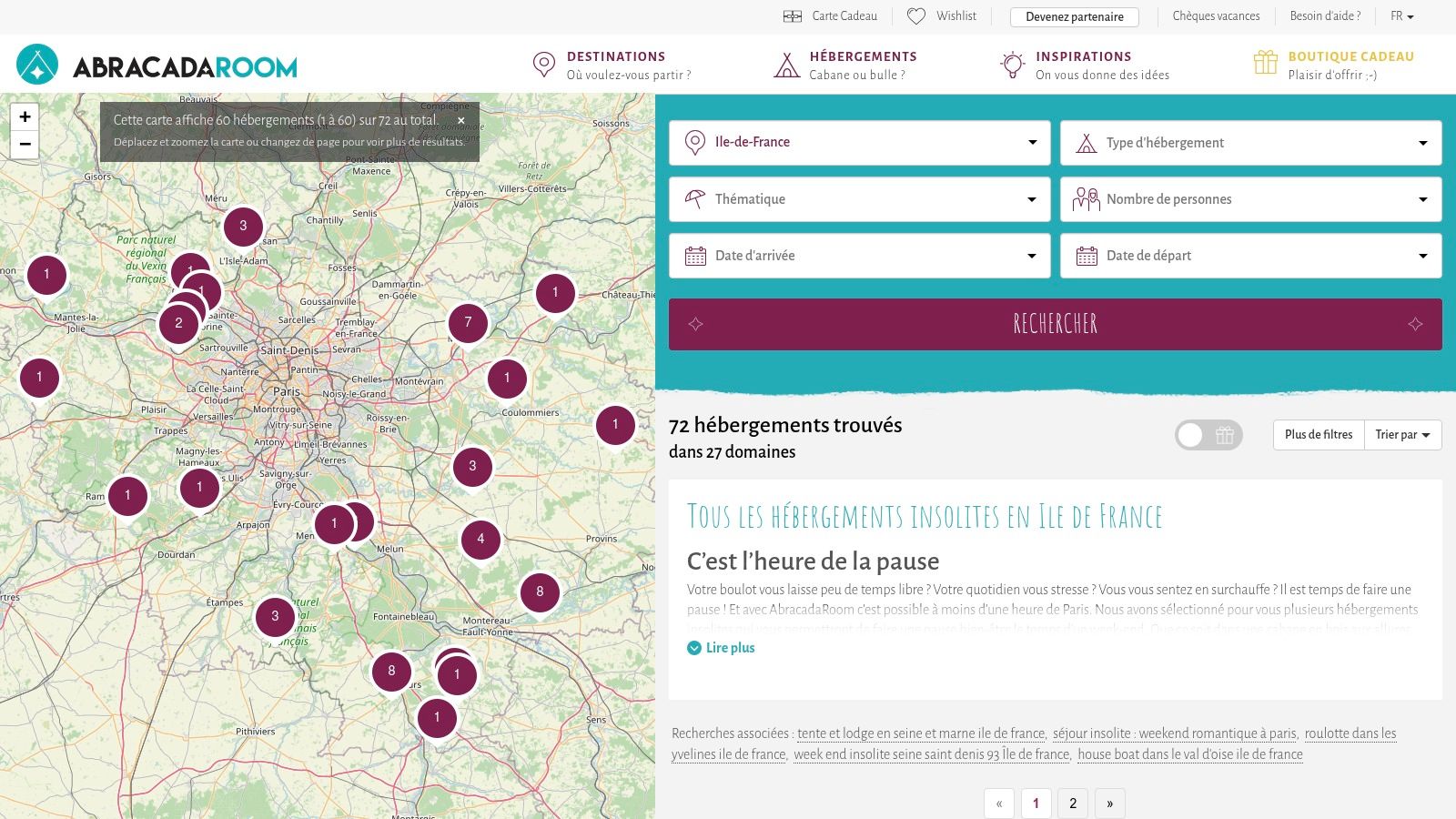
Task: Open the Destinations pin icon menu
Action: coord(543,65)
